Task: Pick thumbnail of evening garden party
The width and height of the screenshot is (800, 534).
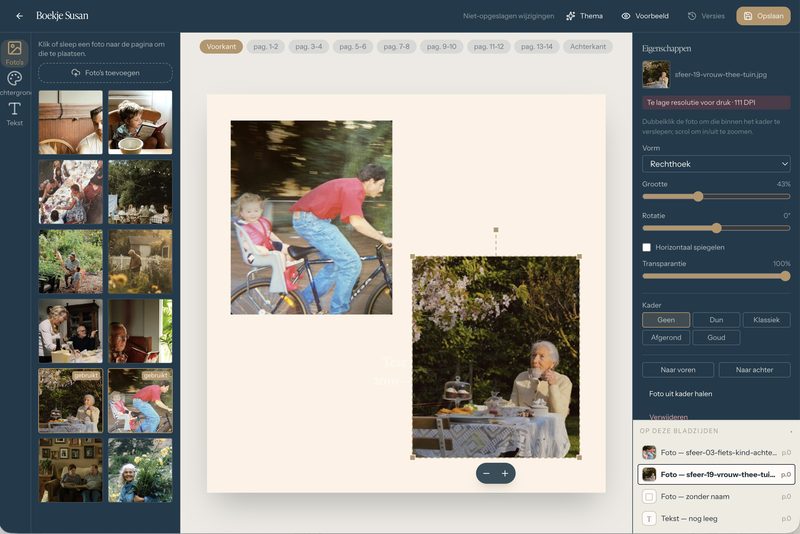Action: point(140,192)
